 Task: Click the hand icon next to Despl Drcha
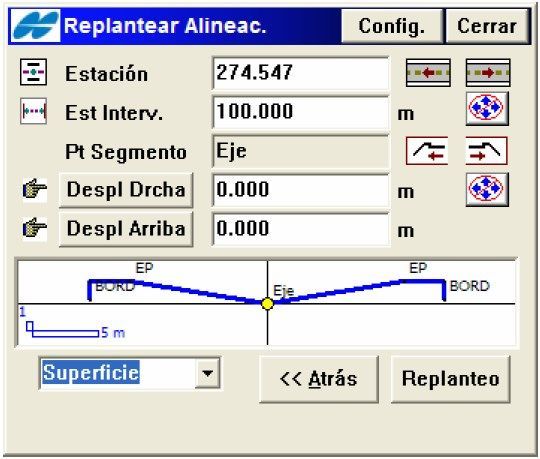tap(34, 189)
